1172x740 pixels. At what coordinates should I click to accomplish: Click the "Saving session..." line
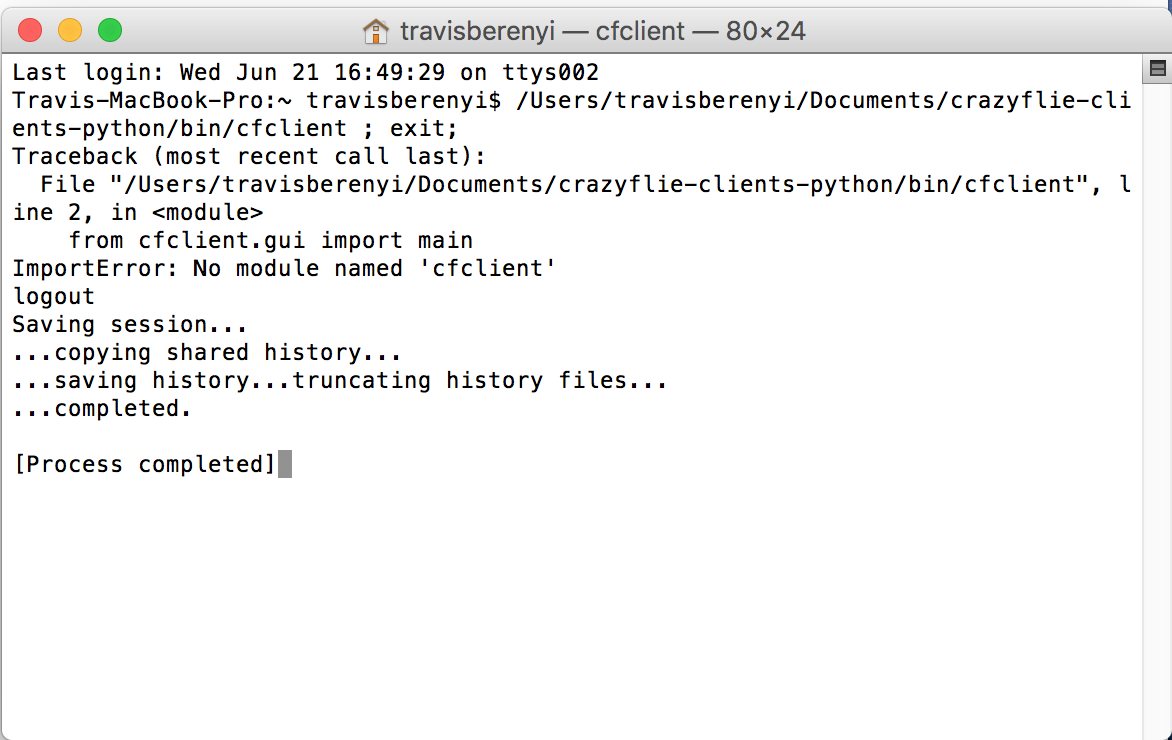(129, 325)
